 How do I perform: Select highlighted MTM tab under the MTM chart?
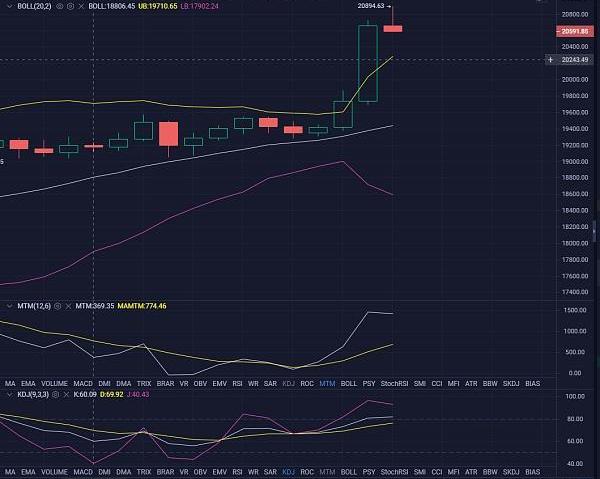(327, 383)
